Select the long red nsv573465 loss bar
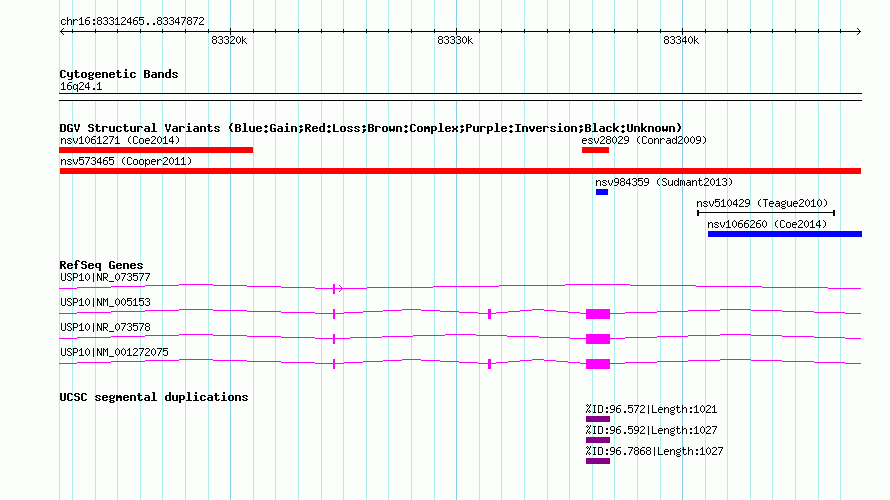890x500 pixels. [x=460, y=171]
